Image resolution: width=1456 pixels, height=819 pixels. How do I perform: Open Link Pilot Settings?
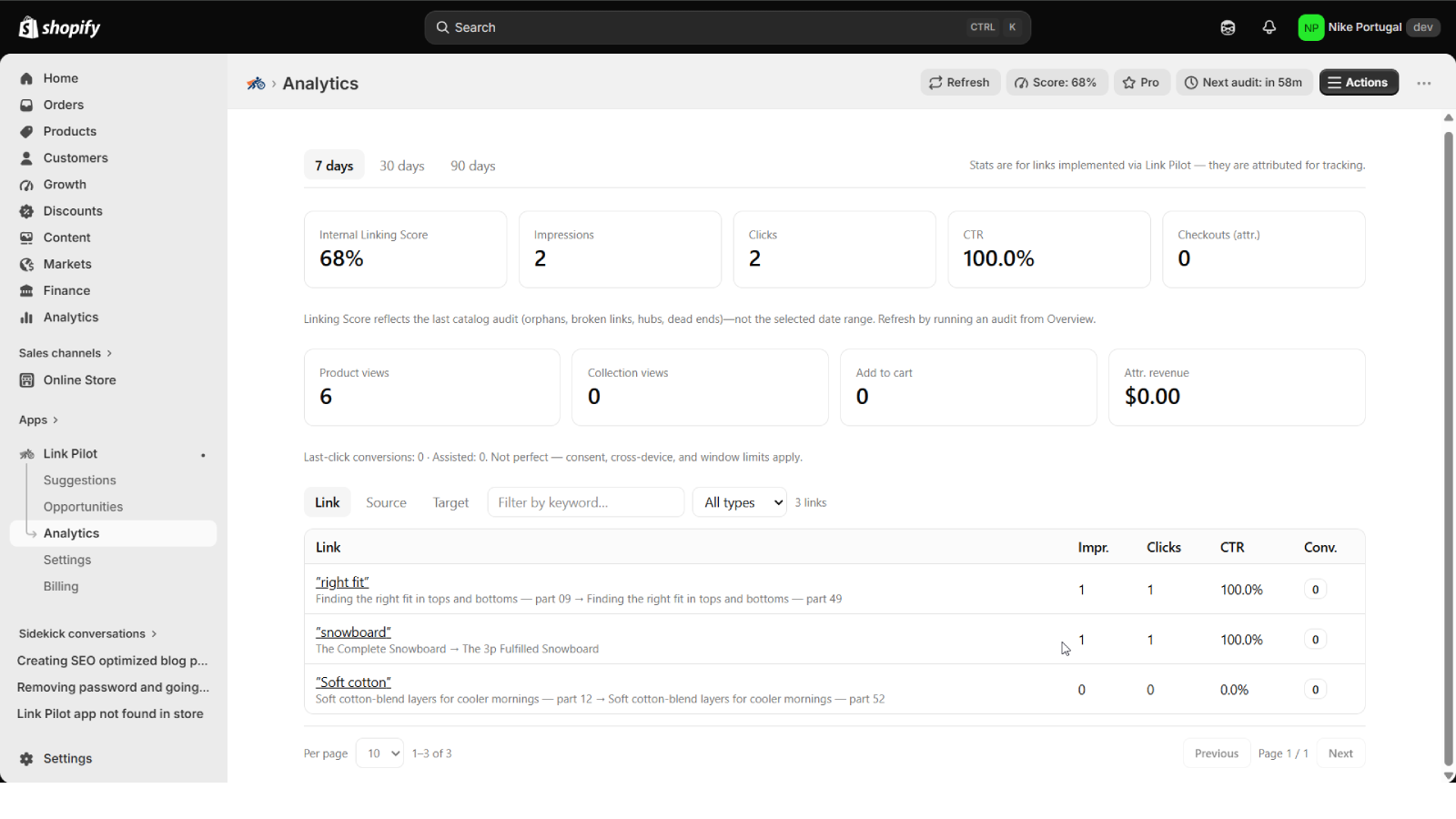(67, 560)
